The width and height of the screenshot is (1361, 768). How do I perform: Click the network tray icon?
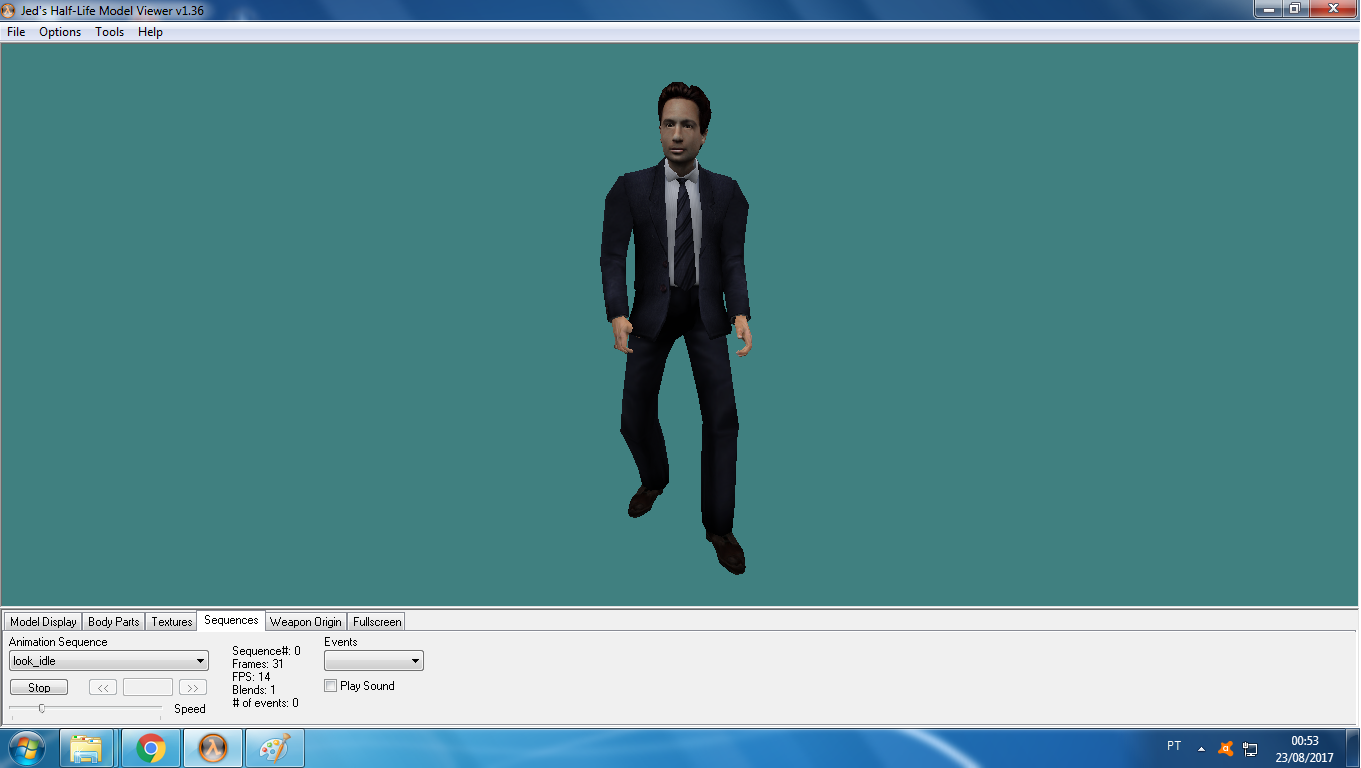[1251, 748]
